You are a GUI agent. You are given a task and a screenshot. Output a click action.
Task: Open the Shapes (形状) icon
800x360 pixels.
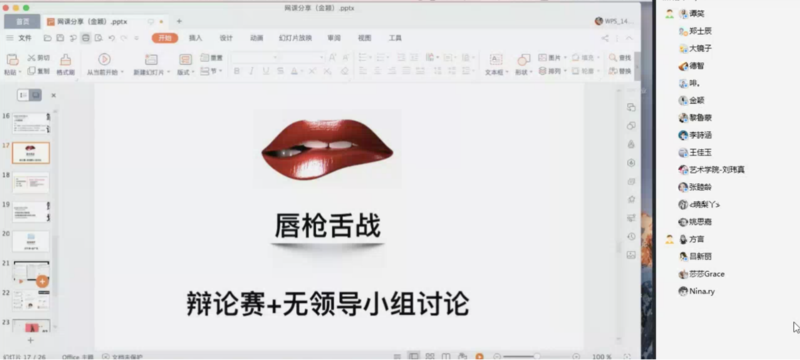pos(523,60)
